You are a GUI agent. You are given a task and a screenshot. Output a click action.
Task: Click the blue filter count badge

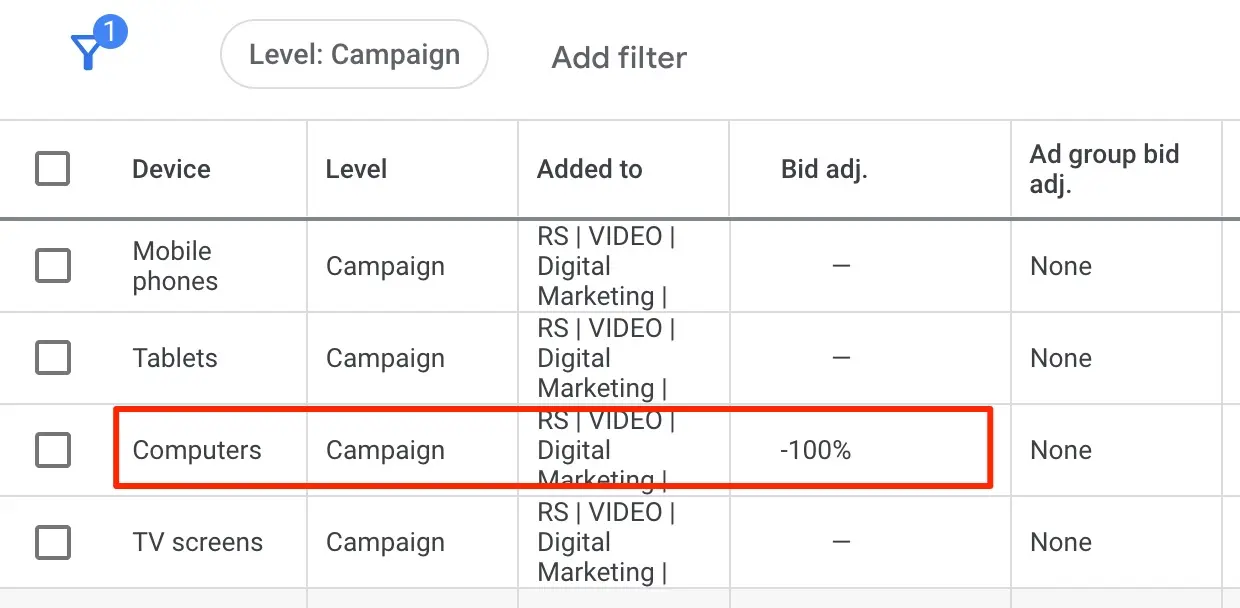(x=110, y=32)
